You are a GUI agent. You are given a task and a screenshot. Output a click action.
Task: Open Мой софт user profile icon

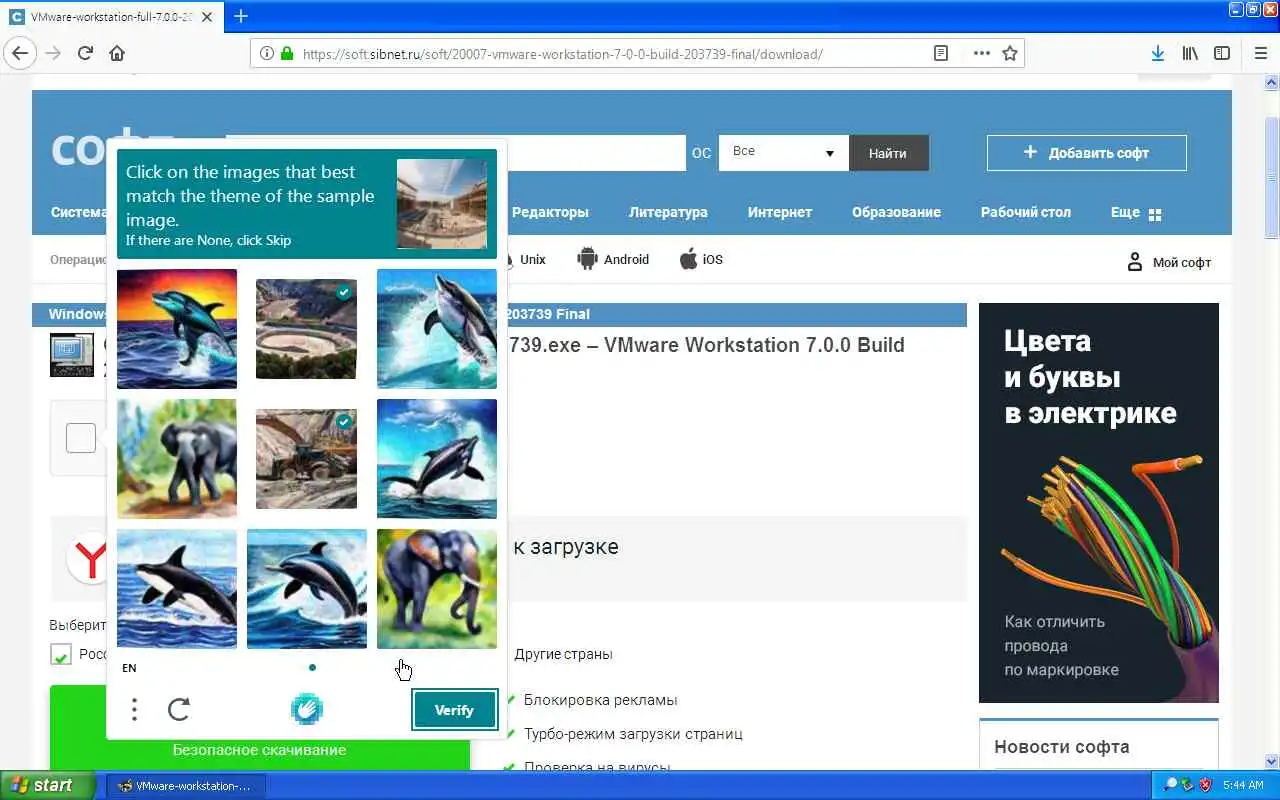(1134, 262)
